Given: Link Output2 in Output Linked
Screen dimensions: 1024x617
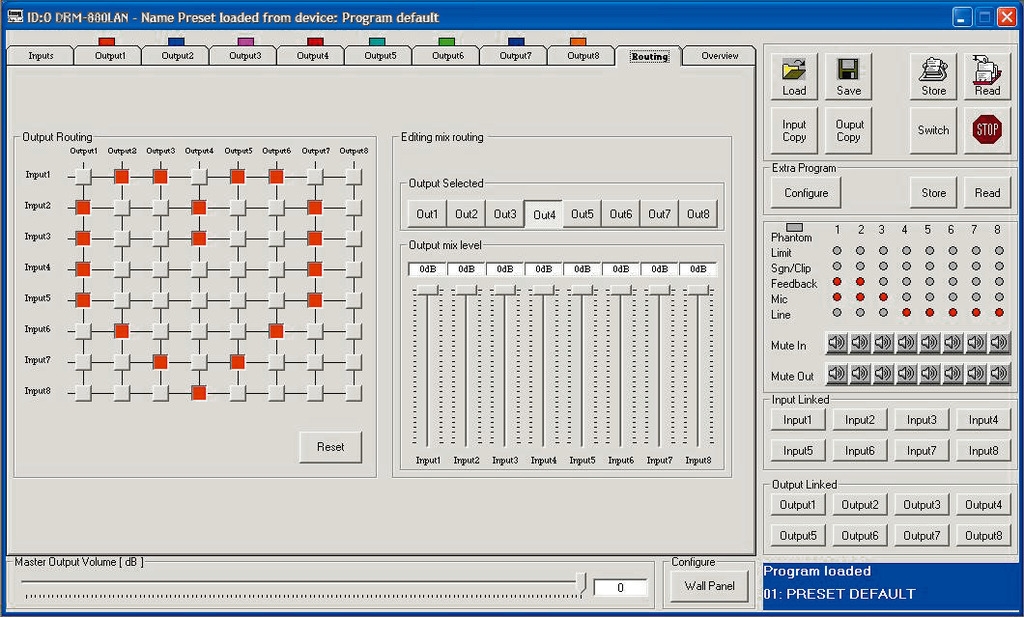Looking at the screenshot, I should (x=859, y=505).
